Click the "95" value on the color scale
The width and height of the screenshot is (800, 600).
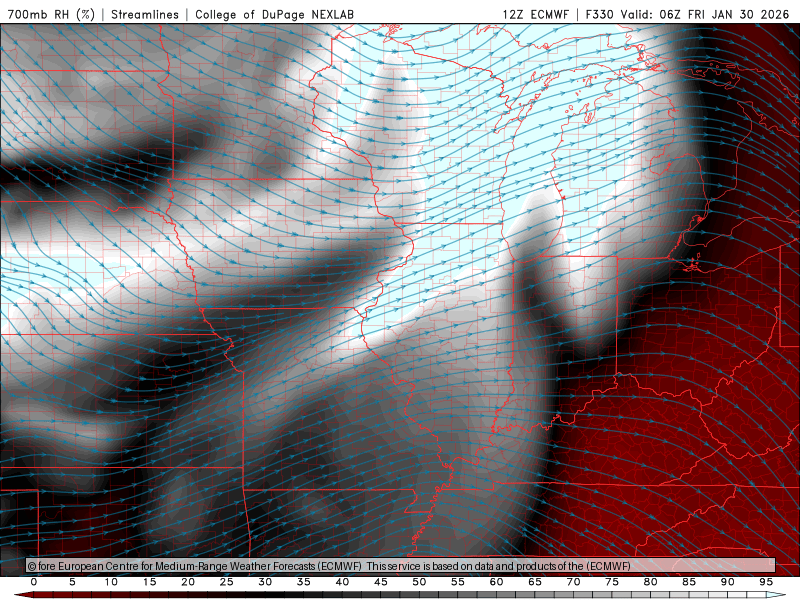pyautogui.click(x=766, y=582)
